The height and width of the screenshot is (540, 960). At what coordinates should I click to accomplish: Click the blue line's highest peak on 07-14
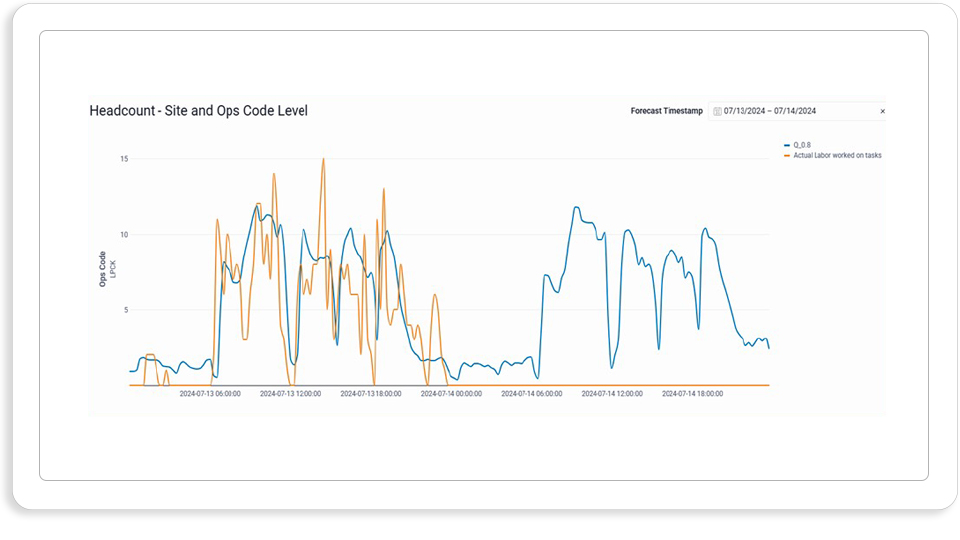(576, 208)
